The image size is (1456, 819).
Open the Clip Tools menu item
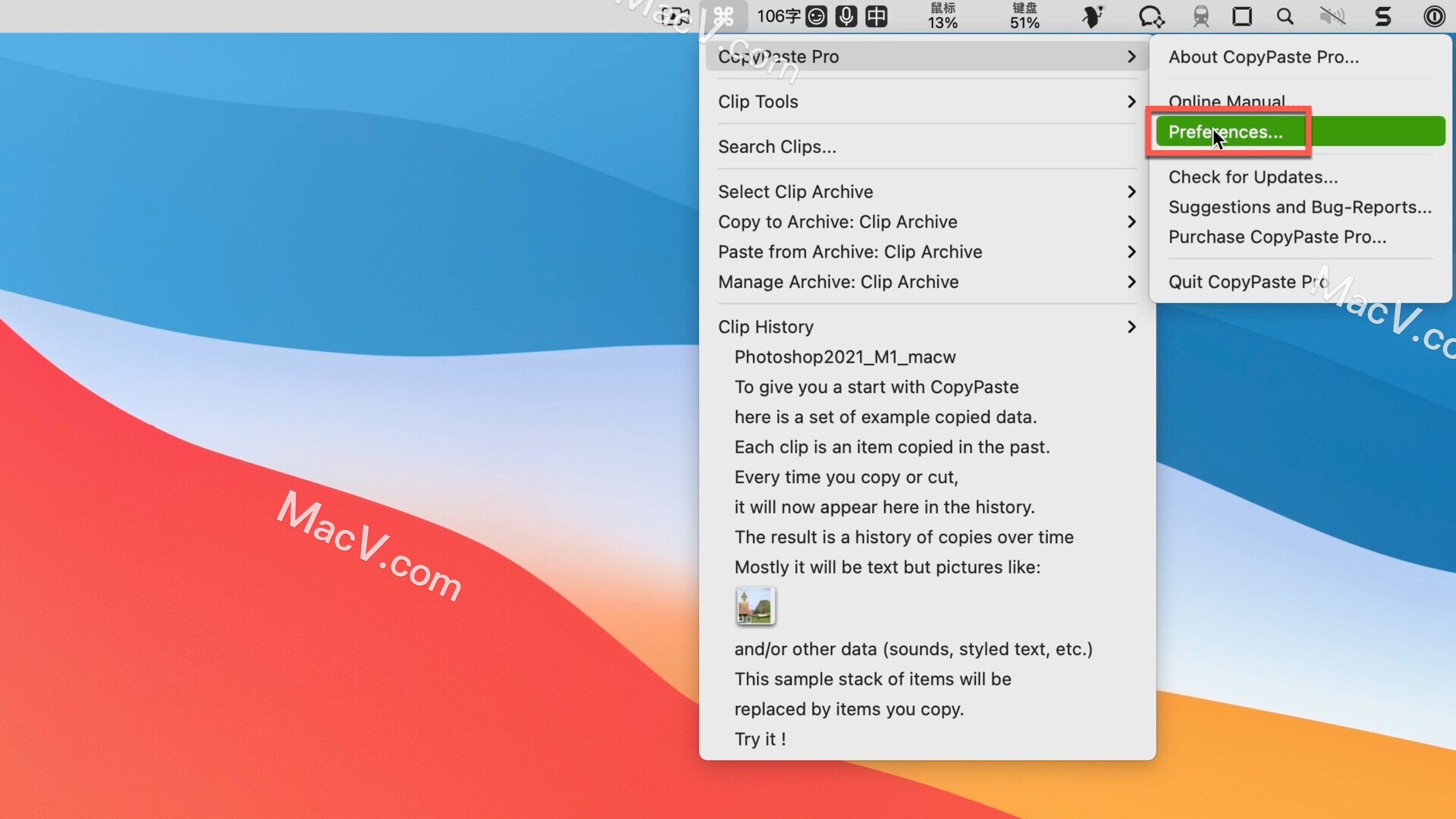pos(927,102)
